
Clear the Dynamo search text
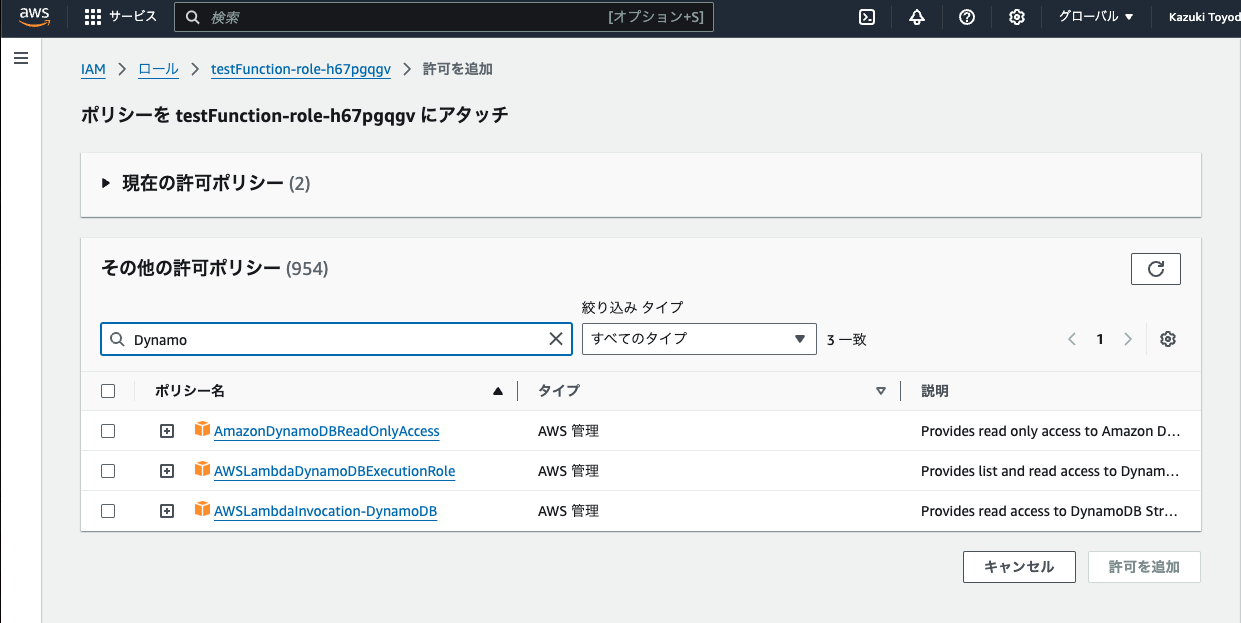[556, 339]
